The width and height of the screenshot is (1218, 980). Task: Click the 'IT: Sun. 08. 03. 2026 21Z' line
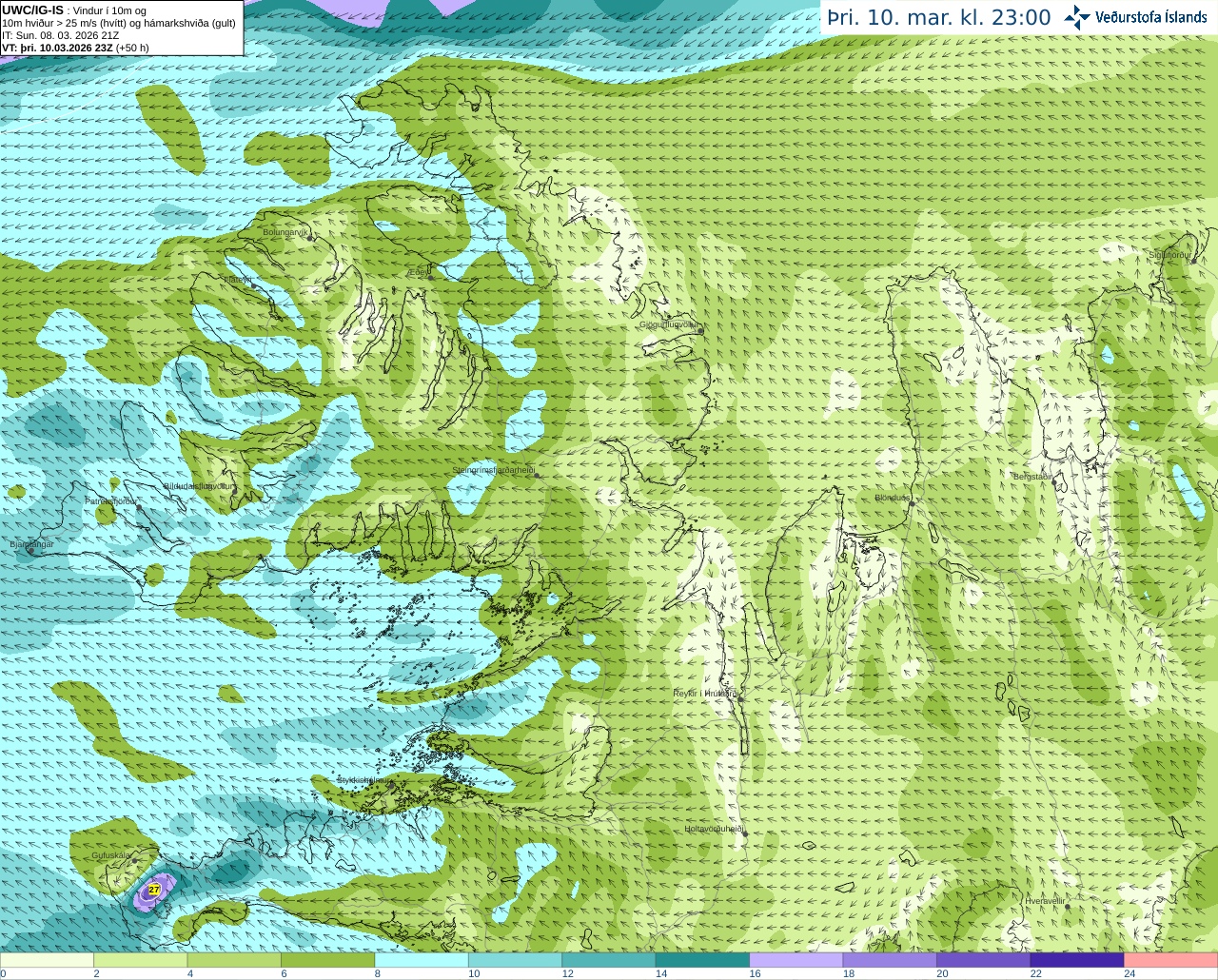tap(61, 35)
